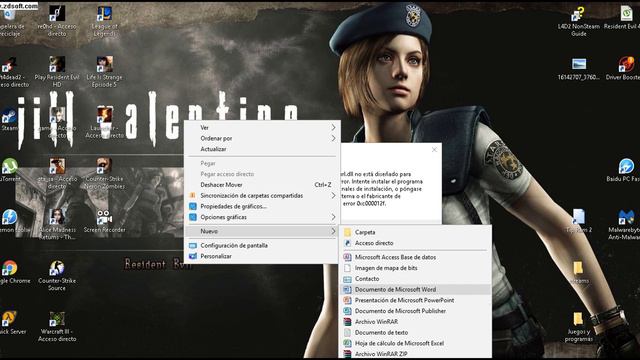Create a new Contacto from the submenu
This screenshot has height=360, width=640.
click(x=416, y=279)
